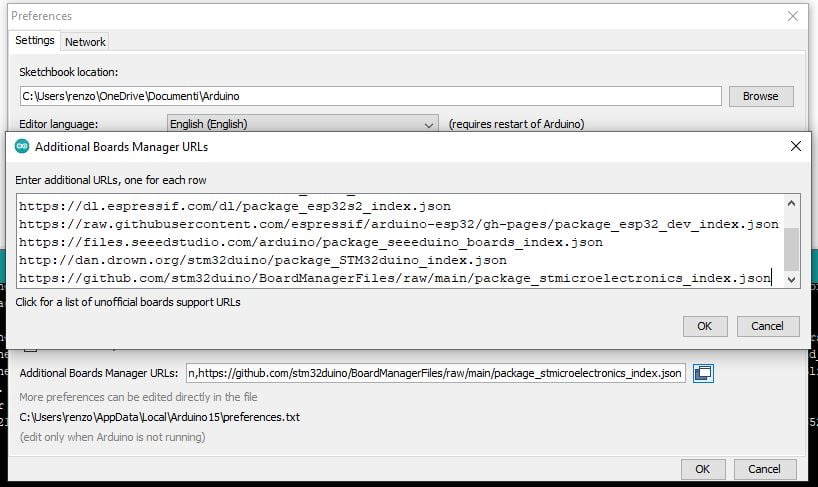Confirm the URLs dialog with OK

(x=705, y=326)
